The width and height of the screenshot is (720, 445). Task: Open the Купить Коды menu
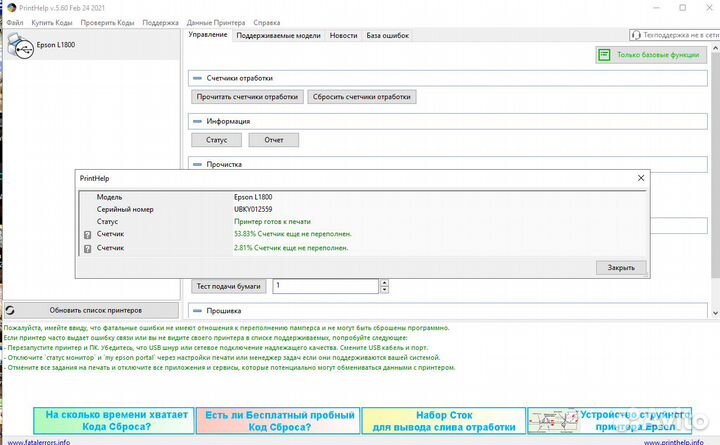(x=51, y=21)
